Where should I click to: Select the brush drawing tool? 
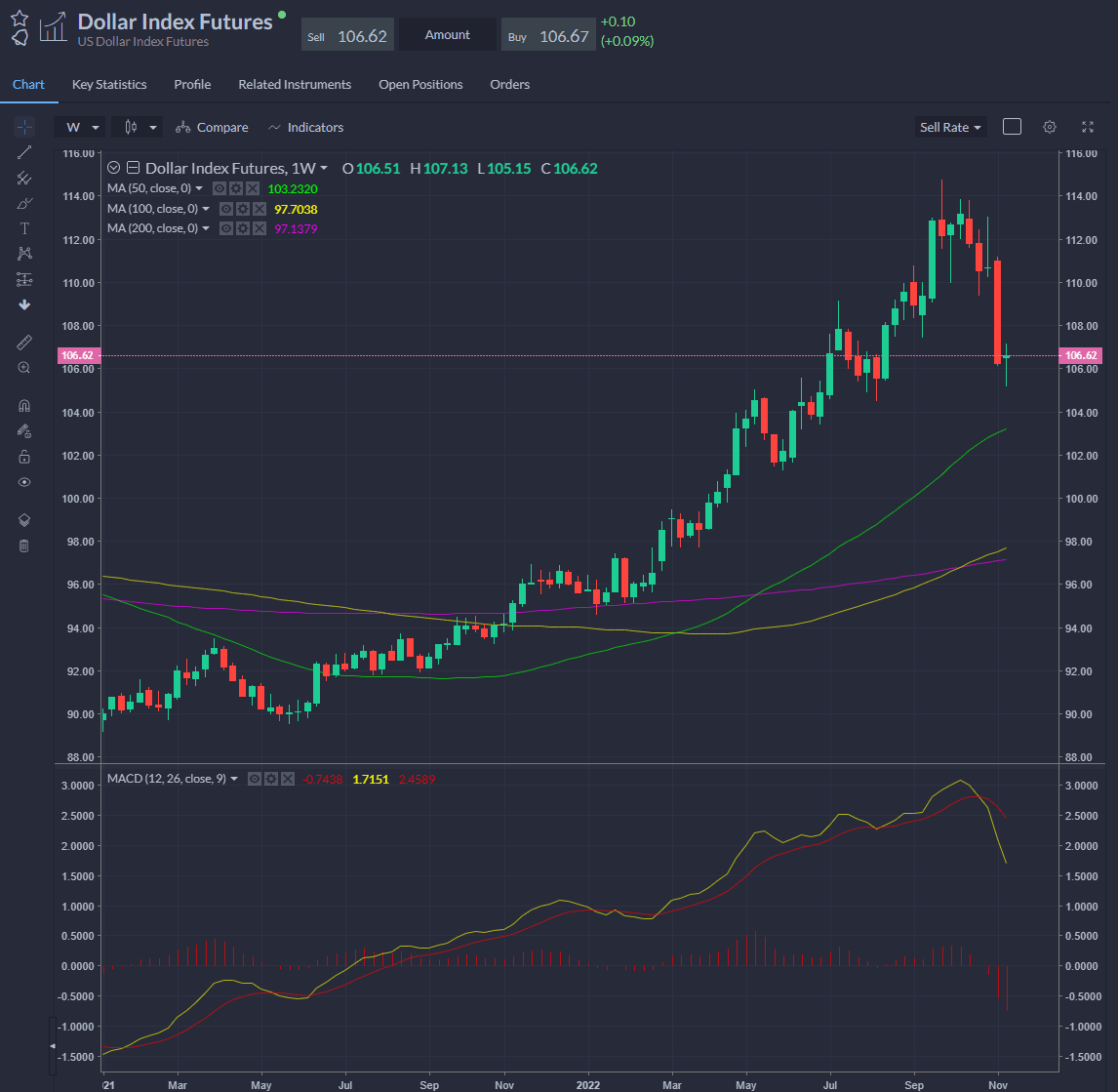(x=24, y=203)
